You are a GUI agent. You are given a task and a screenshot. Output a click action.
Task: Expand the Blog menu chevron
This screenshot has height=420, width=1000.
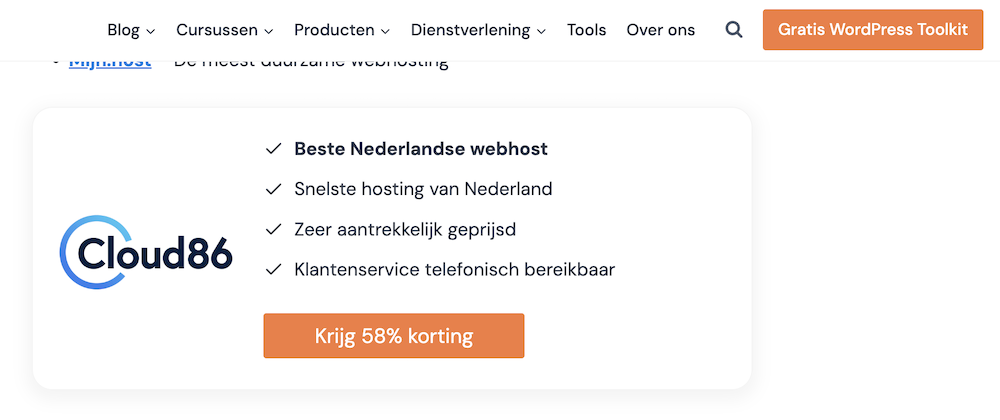[151, 31]
